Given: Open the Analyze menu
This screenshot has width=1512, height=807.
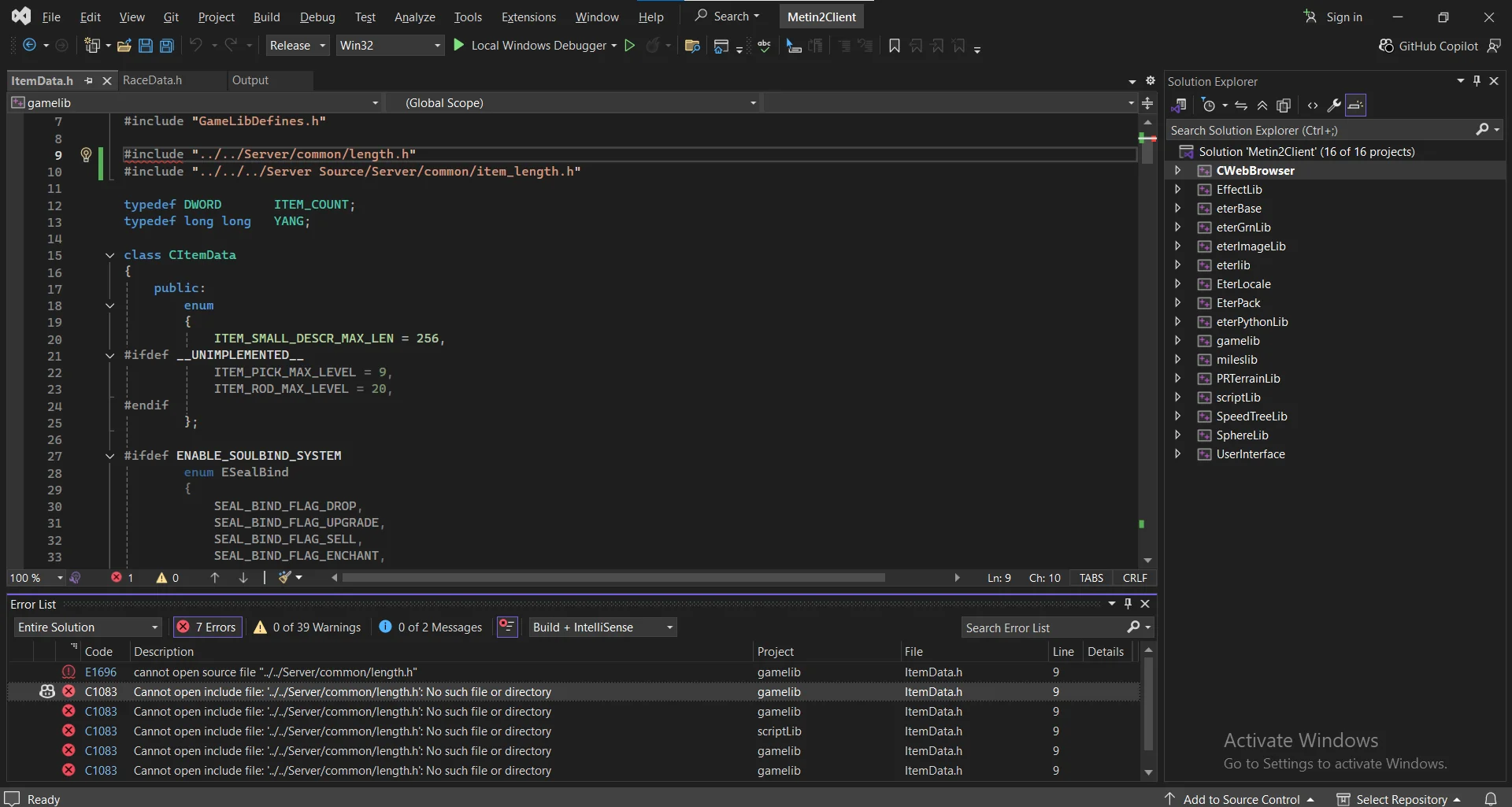Looking at the screenshot, I should tap(414, 17).
